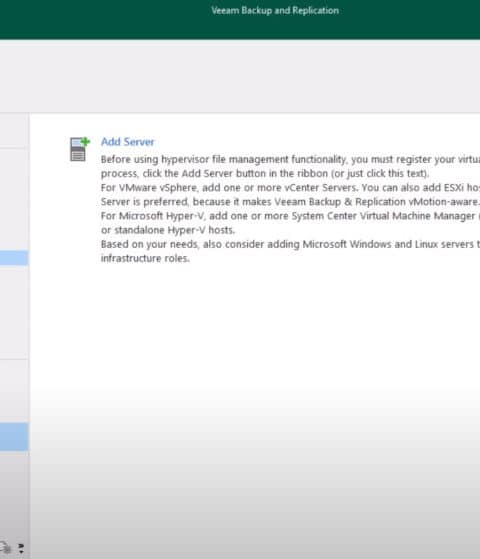This screenshot has width=480, height=559.
Task: Open the Add Server link heading
Action: pos(127,142)
